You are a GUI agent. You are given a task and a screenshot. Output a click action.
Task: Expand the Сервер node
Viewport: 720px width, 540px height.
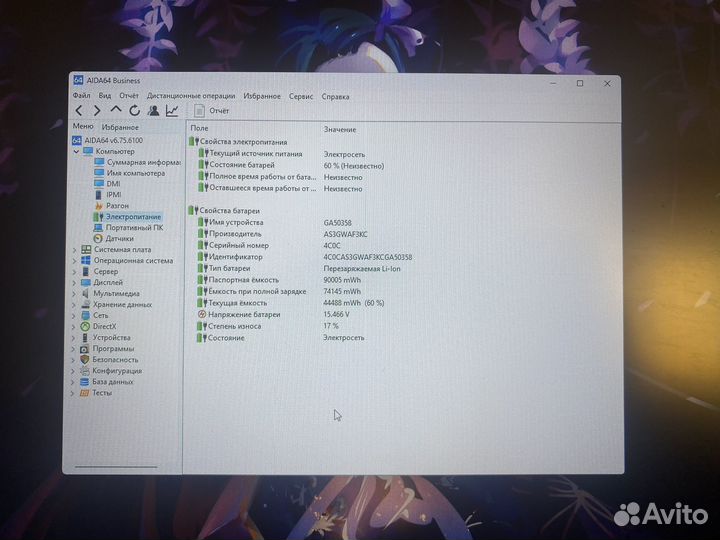(74, 272)
